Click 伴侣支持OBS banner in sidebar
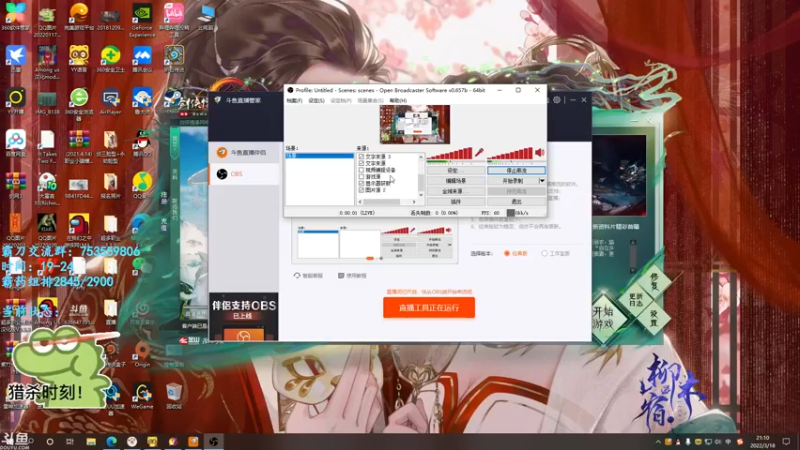The width and height of the screenshot is (800, 450). point(243,316)
